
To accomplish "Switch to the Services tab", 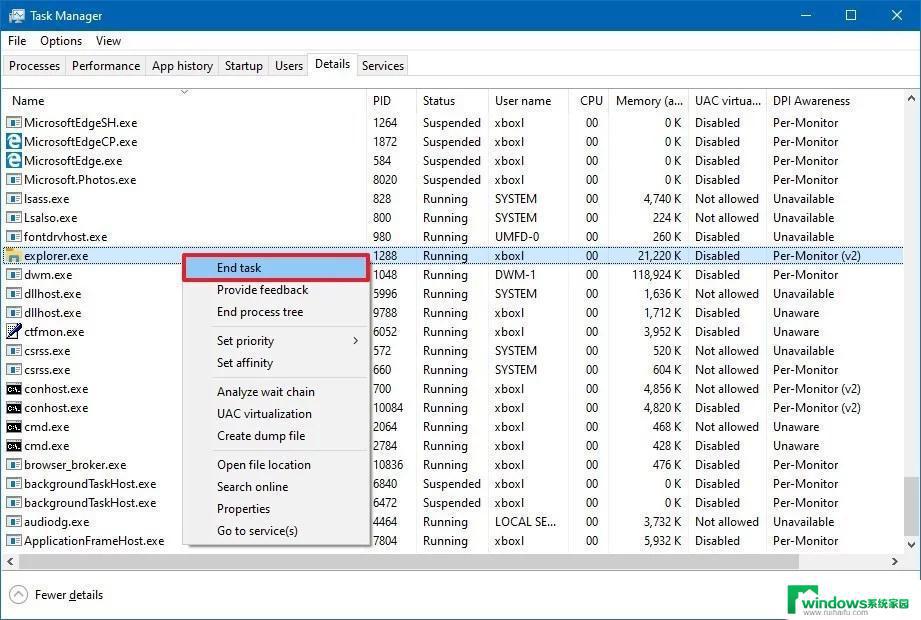I will 383,66.
